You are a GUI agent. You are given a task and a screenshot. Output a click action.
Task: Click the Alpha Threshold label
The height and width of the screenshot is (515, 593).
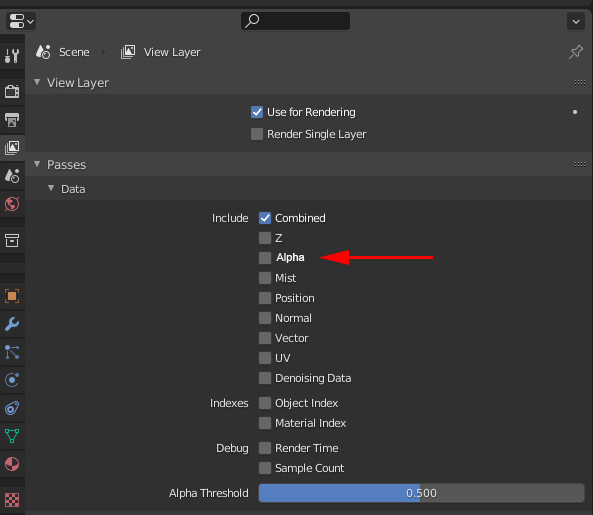point(209,493)
